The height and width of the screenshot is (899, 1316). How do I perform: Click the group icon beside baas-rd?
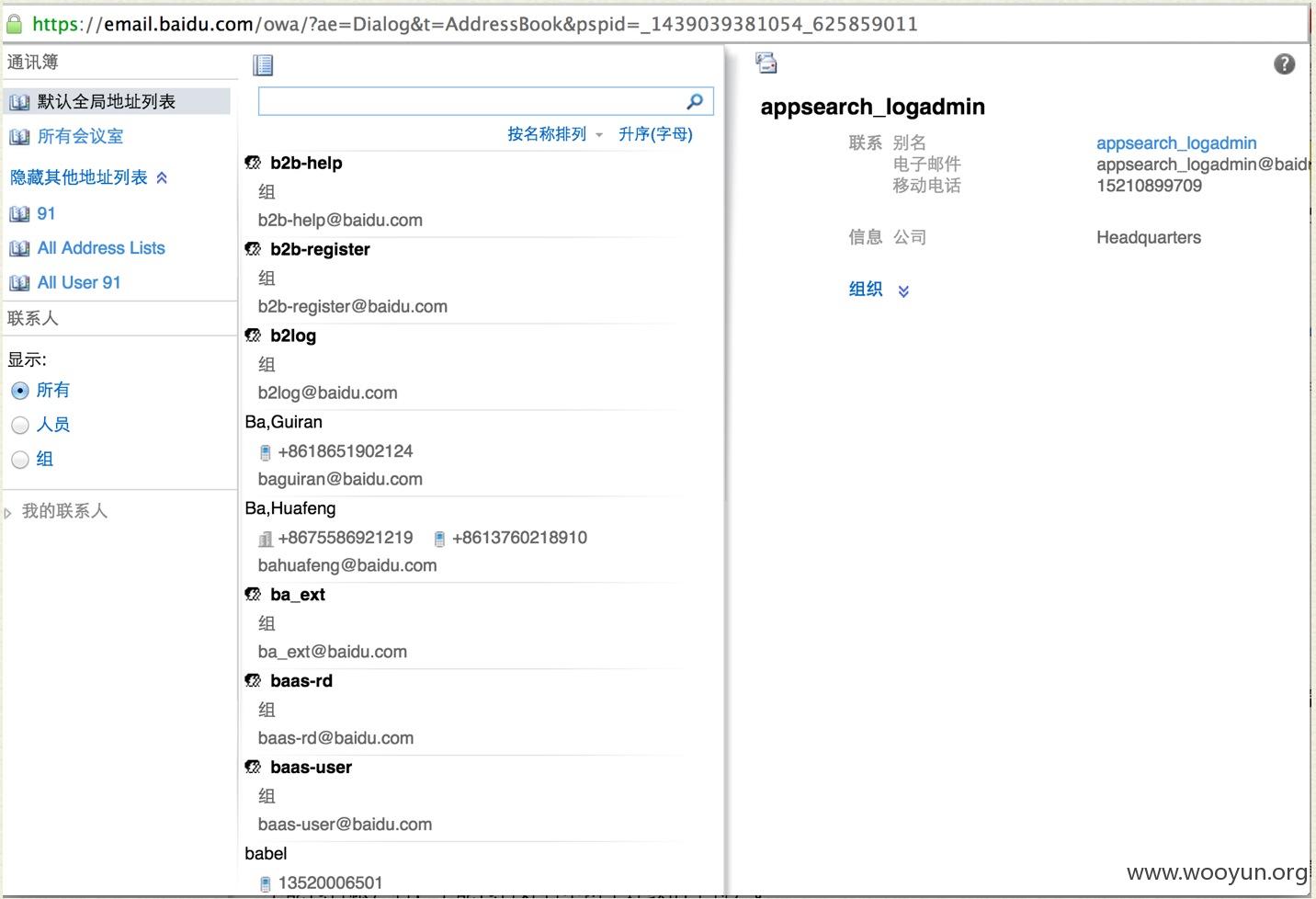254,681
